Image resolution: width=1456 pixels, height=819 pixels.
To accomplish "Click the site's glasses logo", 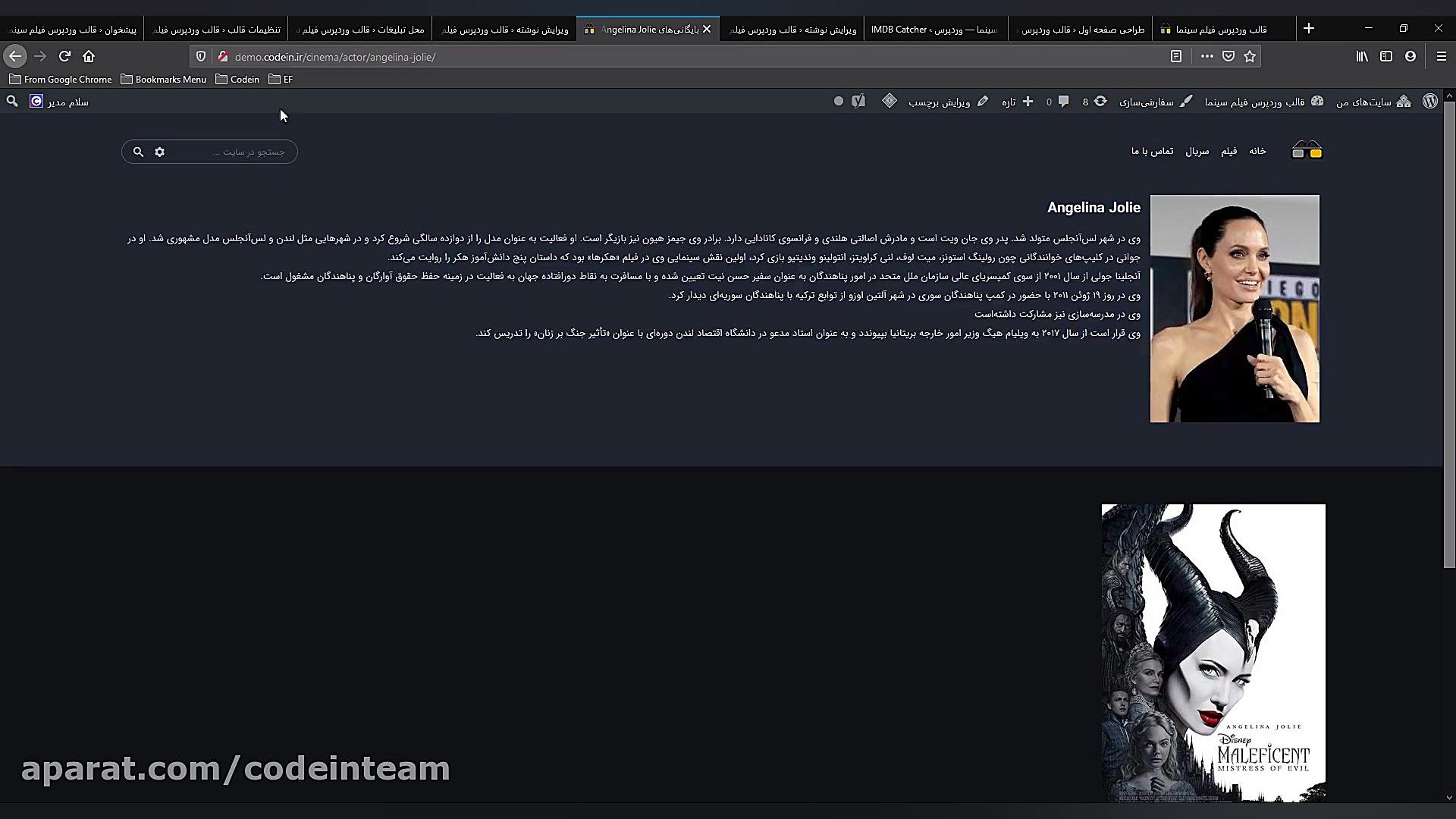I will pos(1306,150).
